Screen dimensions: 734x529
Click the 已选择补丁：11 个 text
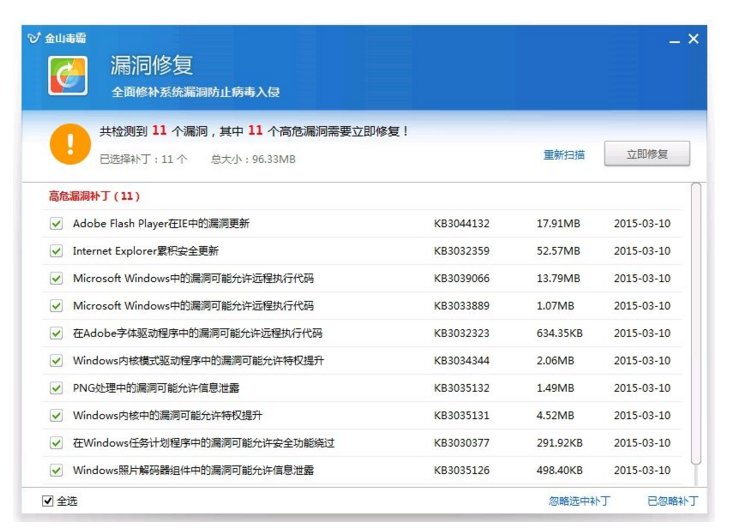[143, 159]
